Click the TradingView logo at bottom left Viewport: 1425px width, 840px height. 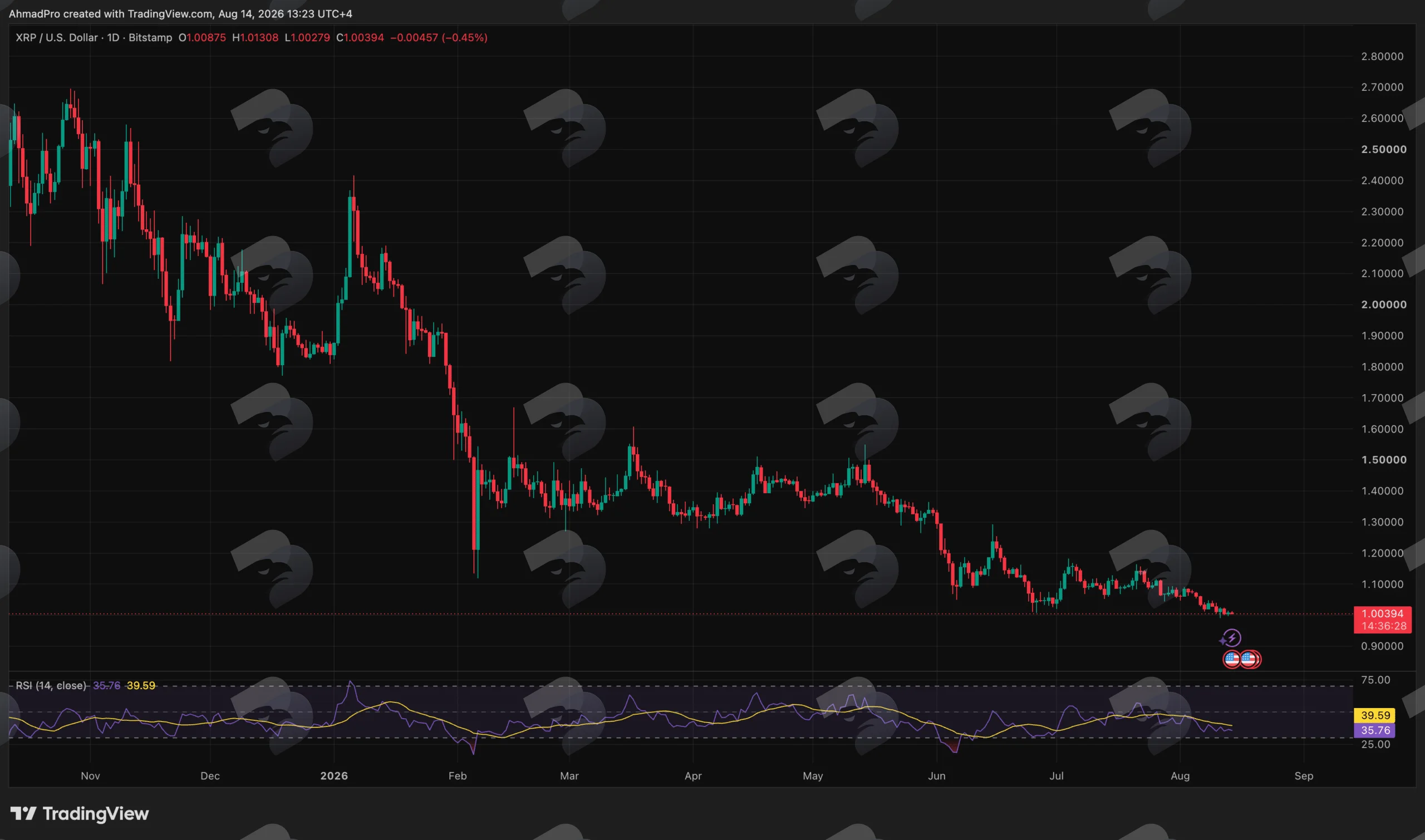pyautogui.click(x=80, y=814)
